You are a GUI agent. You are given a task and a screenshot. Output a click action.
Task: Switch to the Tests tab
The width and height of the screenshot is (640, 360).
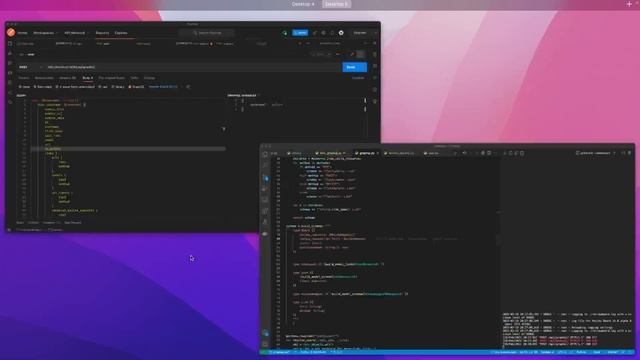click(134, 78)
